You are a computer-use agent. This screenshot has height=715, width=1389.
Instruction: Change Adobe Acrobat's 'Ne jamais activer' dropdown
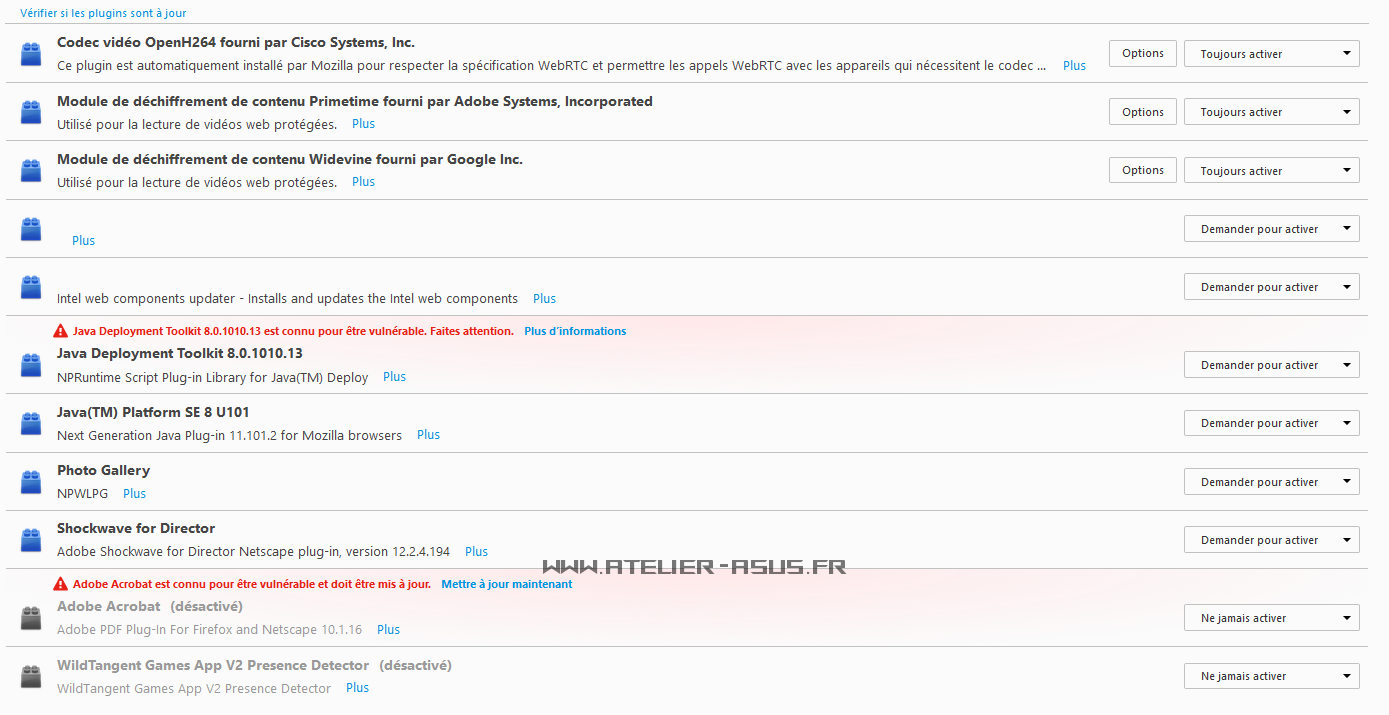pyautogui.click(x=1271, y=618)
